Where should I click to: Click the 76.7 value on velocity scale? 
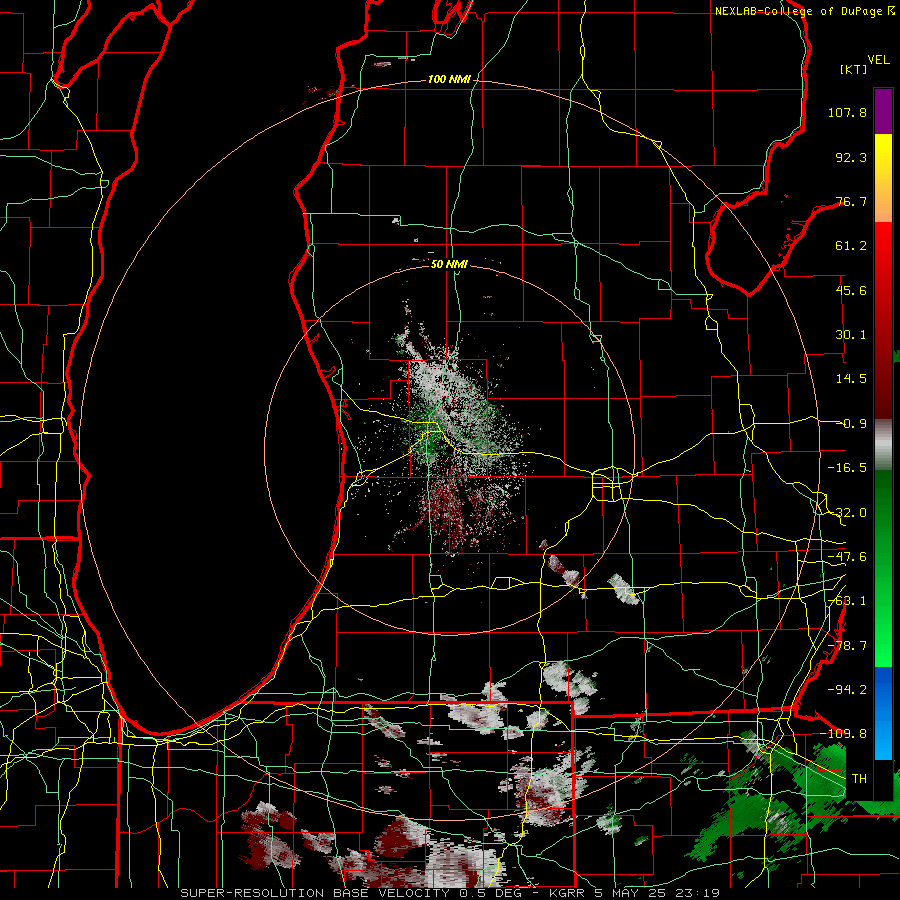tap(851, 201)
